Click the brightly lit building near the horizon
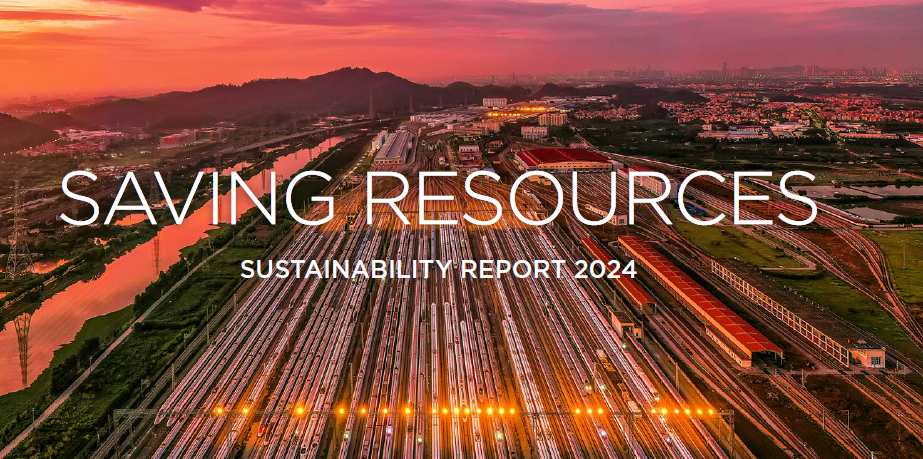This screenshot has height=459, width=923. 528,111
